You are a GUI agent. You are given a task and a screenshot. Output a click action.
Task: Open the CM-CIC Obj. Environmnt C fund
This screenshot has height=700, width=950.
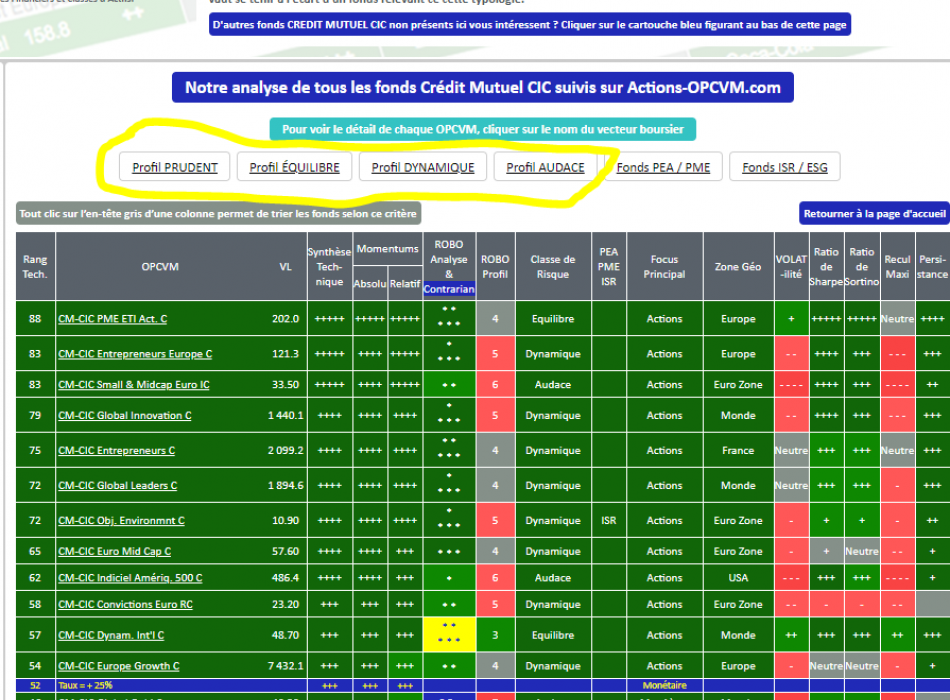121,521
